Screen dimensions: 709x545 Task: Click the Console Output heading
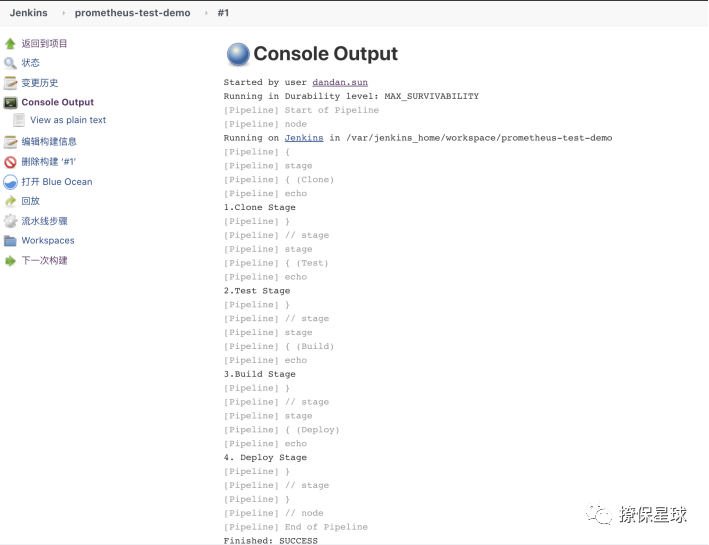326,54
